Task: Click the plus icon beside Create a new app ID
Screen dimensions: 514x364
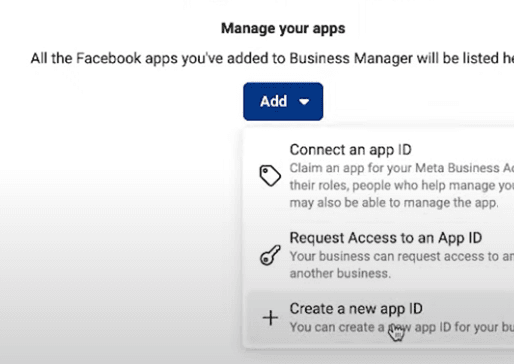Action: point(270,318)
